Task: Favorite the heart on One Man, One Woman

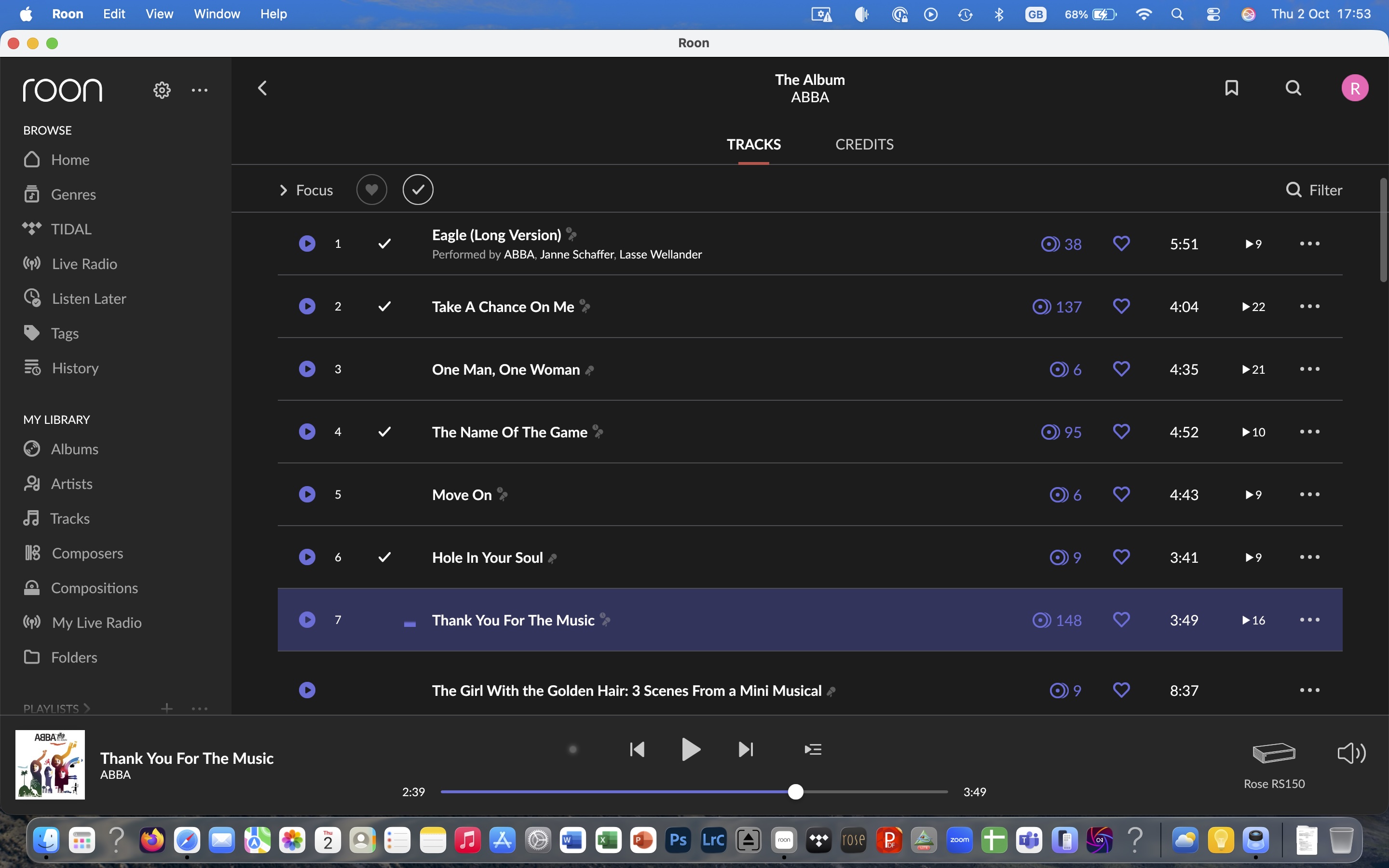Action: pyautogui.click(x=1121, y=368)
